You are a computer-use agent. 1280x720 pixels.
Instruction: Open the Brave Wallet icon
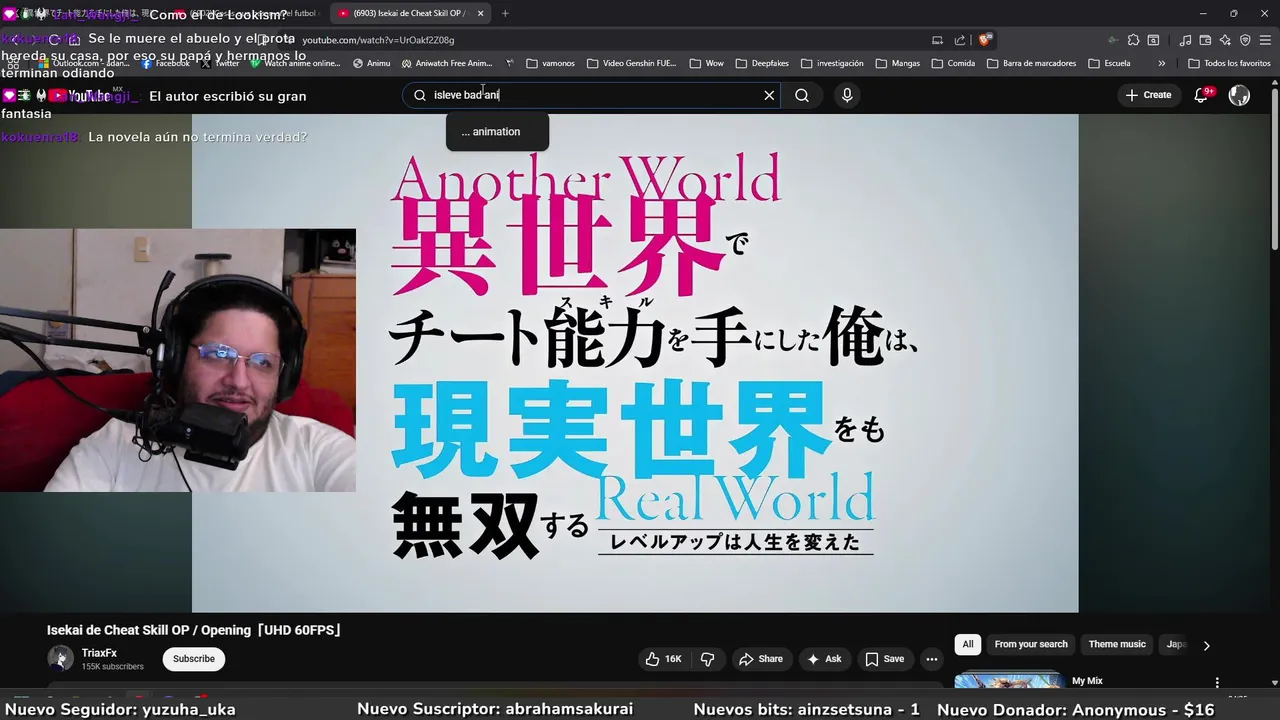(1205, 40)
